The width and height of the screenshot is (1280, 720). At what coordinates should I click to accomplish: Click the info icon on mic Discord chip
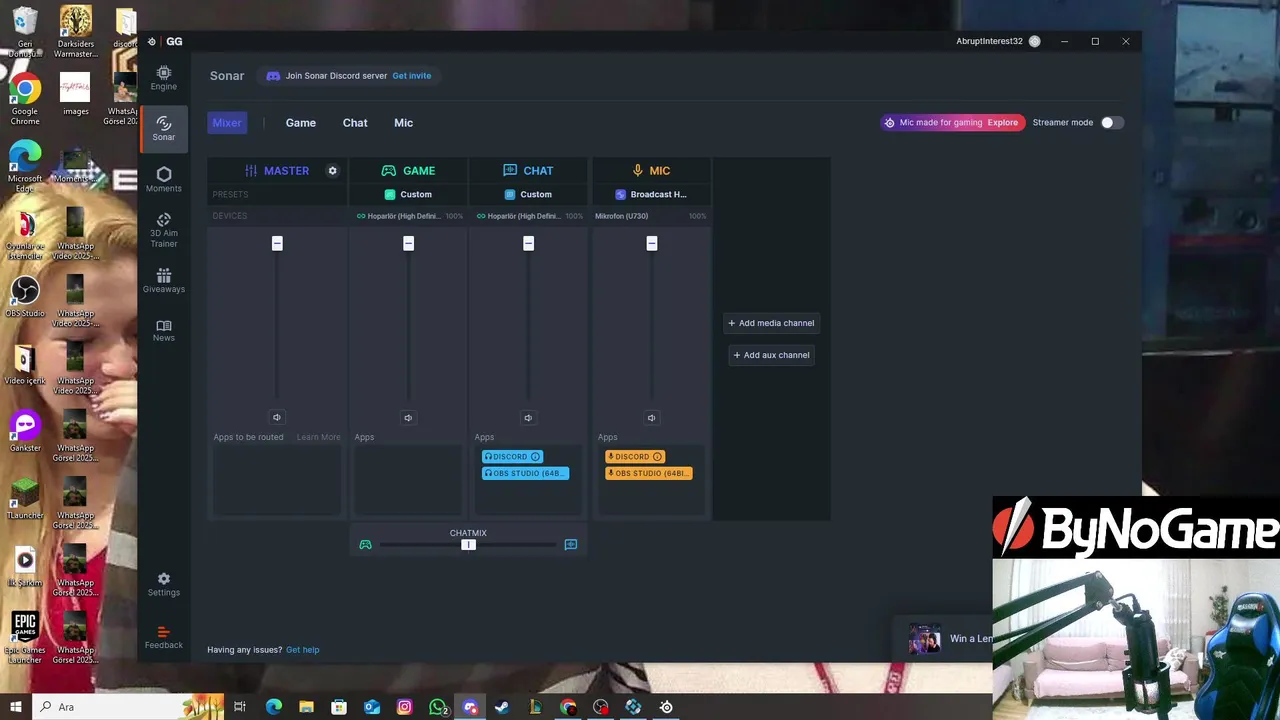pos(657,457)
